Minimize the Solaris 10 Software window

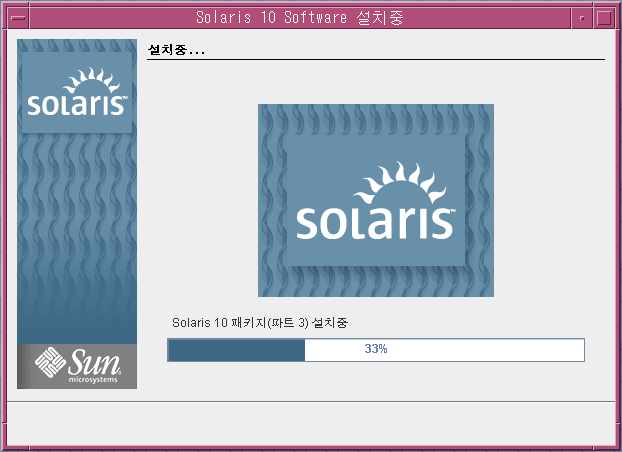click(x=582, y=18)
